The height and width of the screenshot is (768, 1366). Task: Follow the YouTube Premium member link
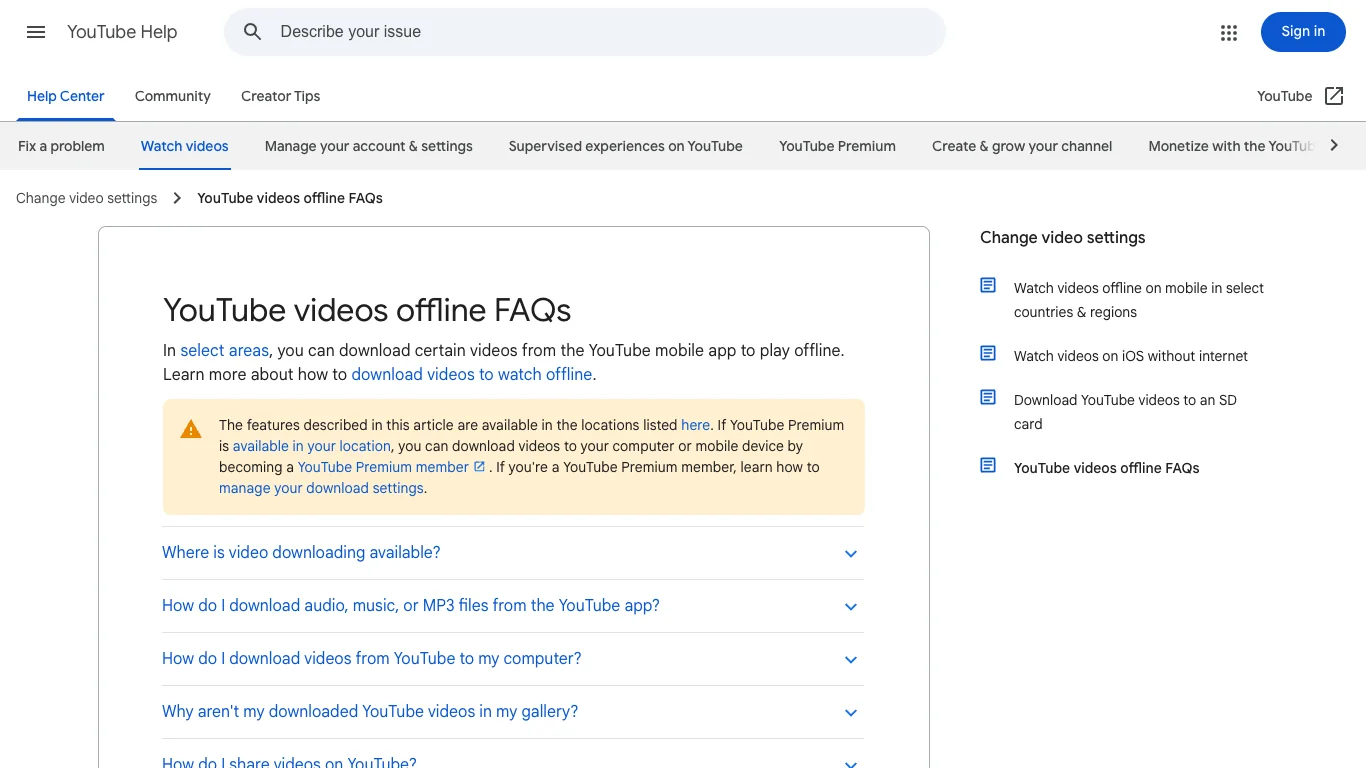click(x=383, y=467)
